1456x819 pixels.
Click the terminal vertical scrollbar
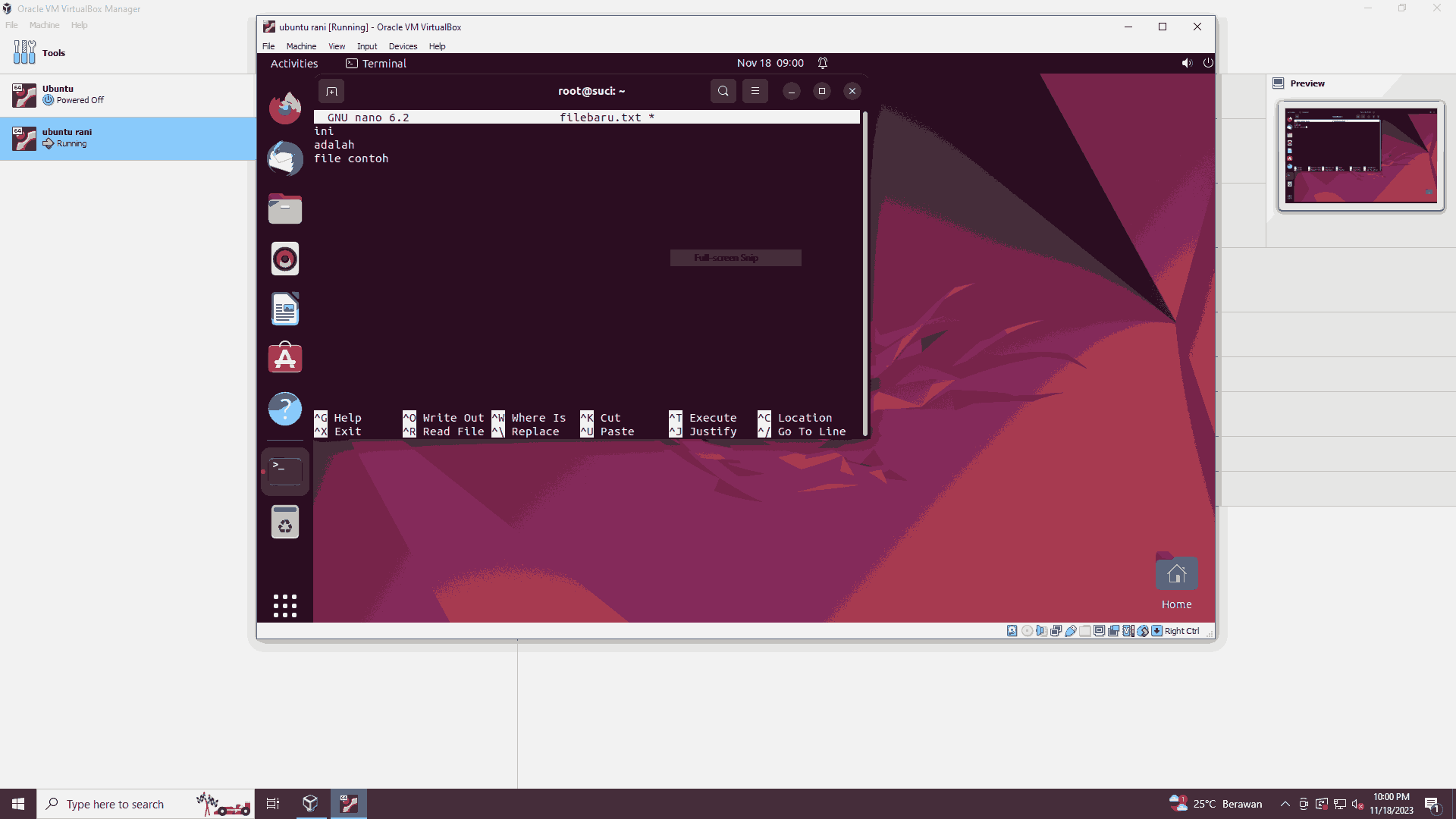click(x=864, y=273)
